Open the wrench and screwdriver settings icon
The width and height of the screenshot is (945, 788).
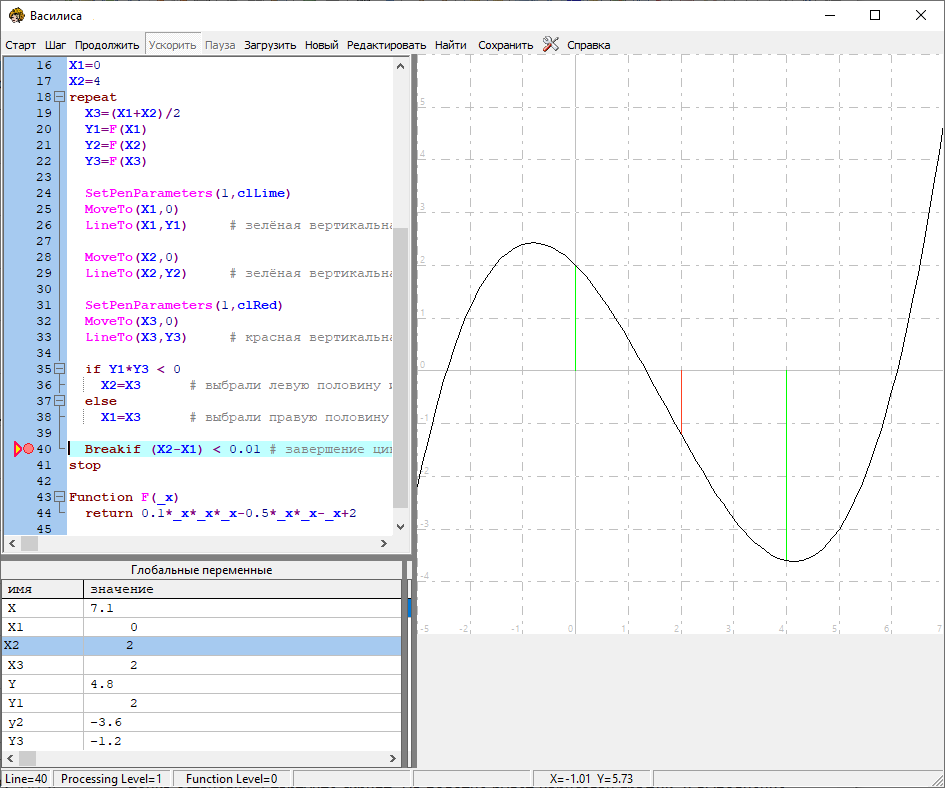551,44
